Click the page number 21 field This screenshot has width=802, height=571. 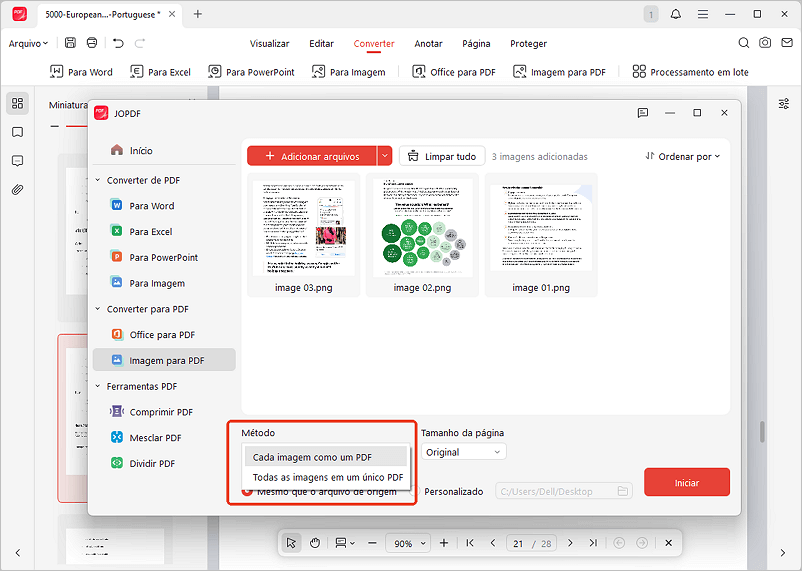pyautogui.click(x=518, y=543)
